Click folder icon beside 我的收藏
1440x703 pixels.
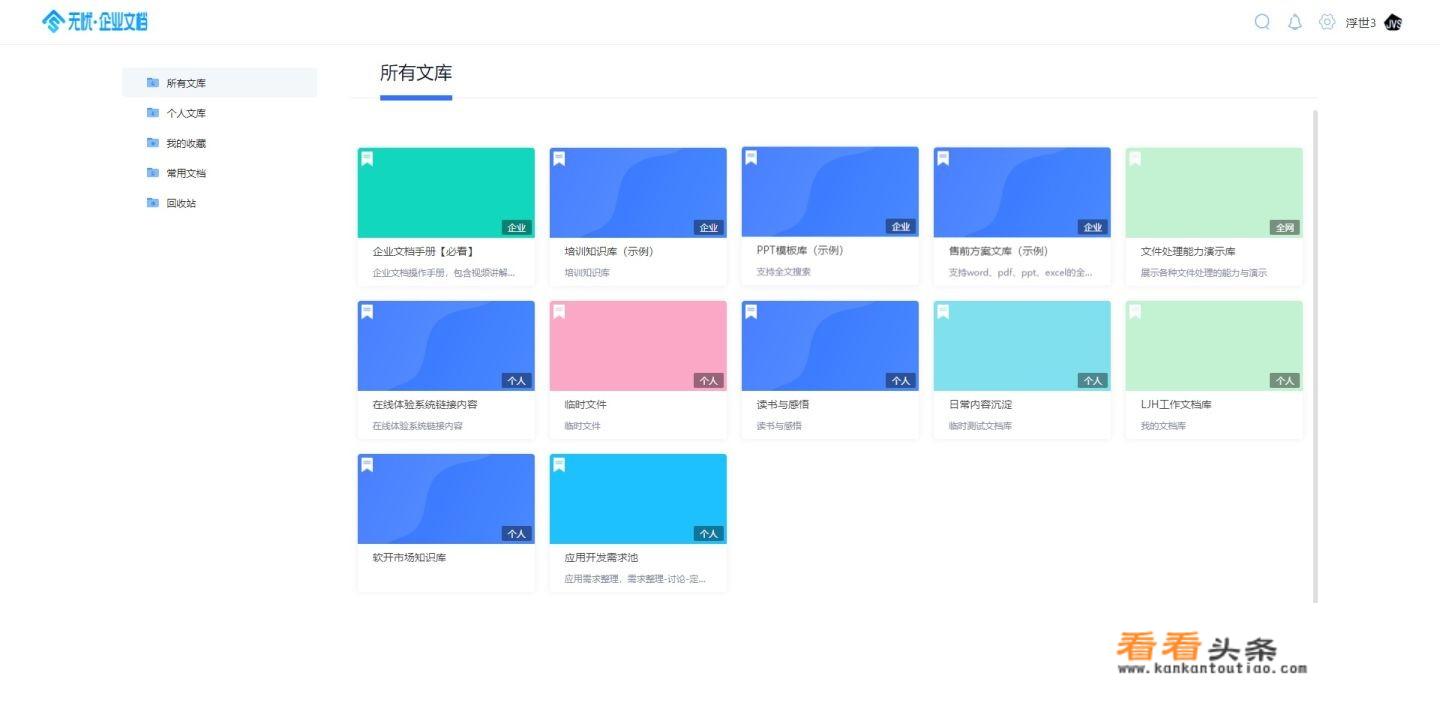(153, 142)
